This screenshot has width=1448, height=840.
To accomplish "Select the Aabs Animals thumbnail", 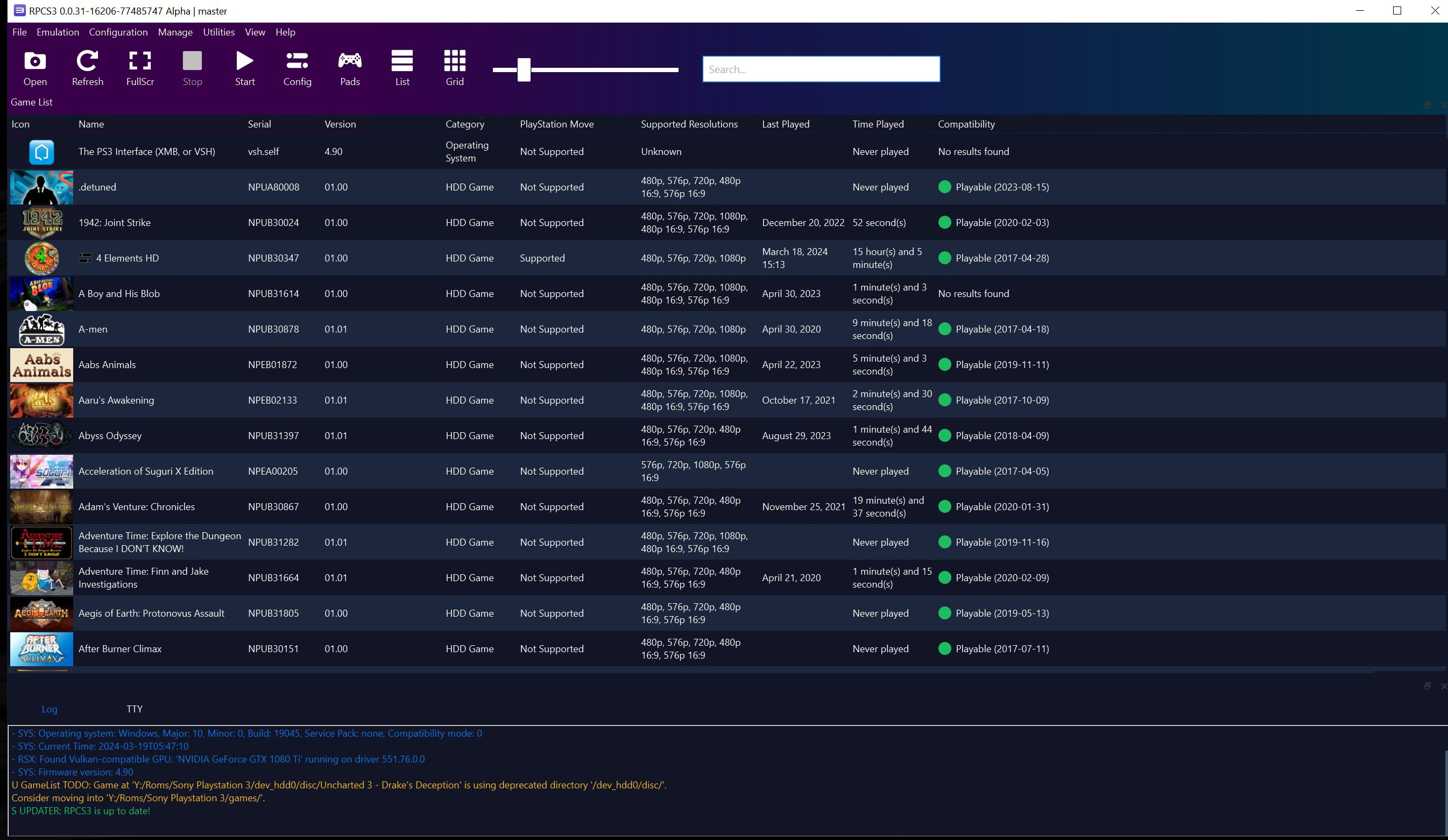I will click(41, 365).
